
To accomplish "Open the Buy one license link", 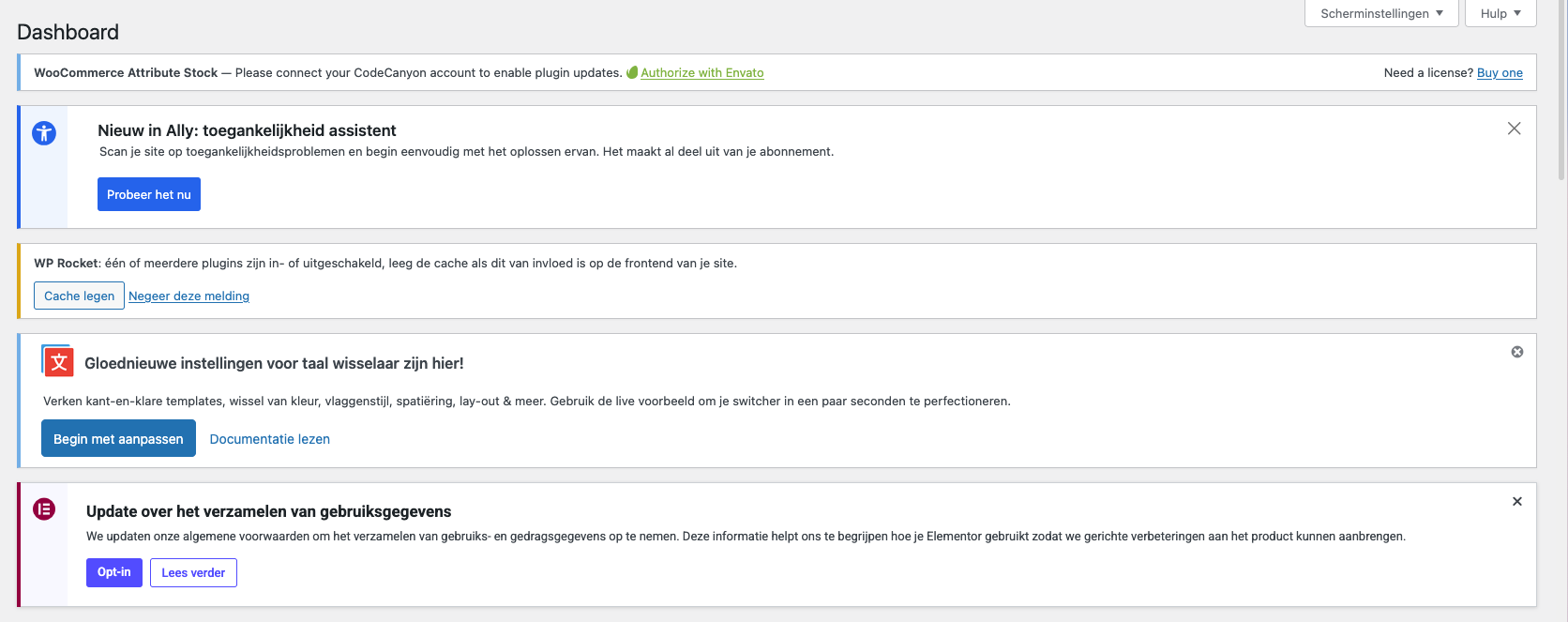I will pos(1499,72).
